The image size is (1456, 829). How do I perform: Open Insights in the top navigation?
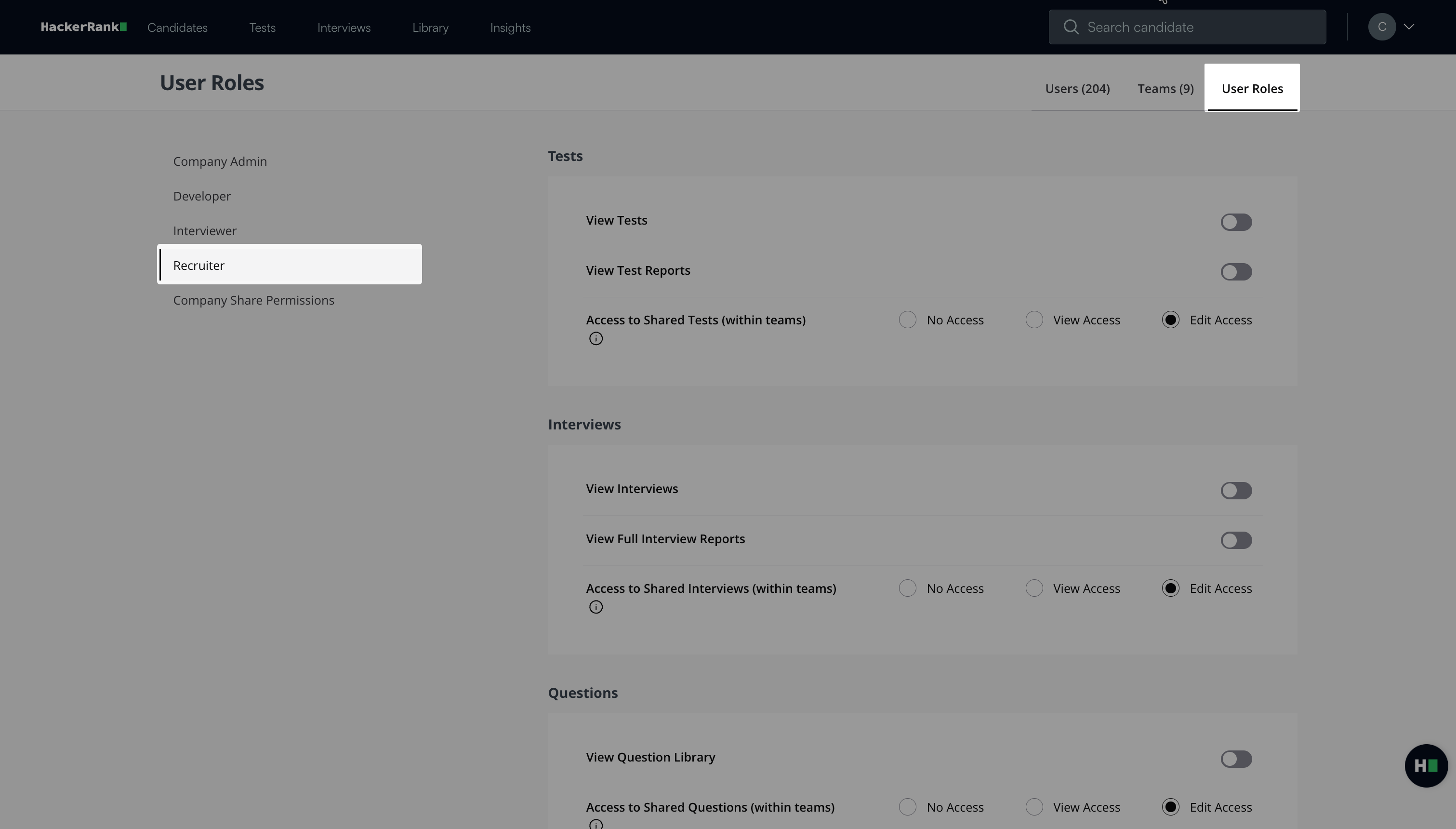(x=510, y=27)
